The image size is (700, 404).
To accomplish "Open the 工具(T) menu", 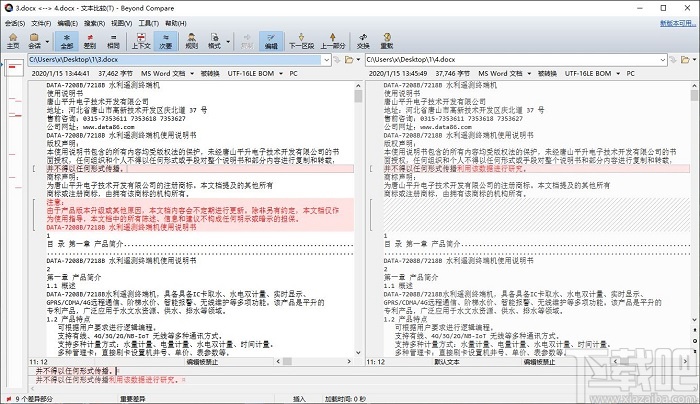I will [x=149, y=23].
